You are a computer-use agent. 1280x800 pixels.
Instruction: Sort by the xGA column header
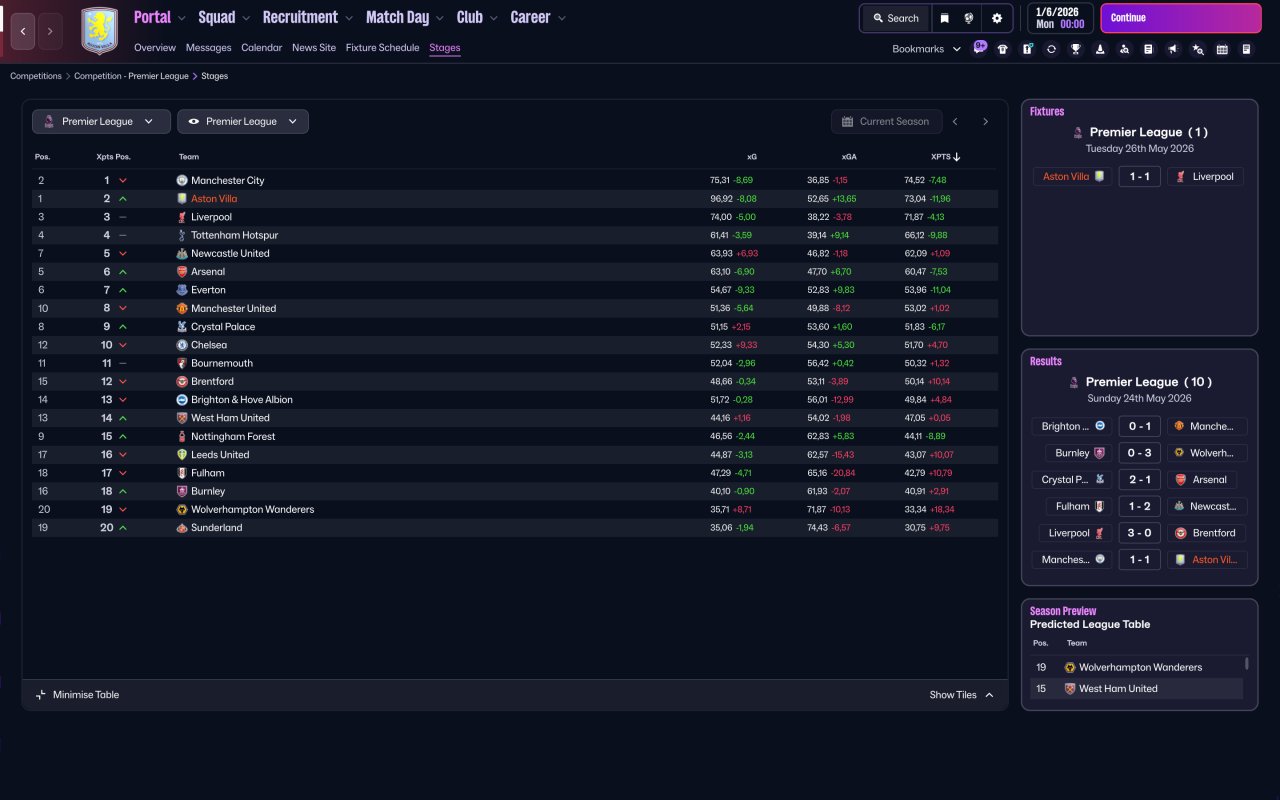[849, 157]
